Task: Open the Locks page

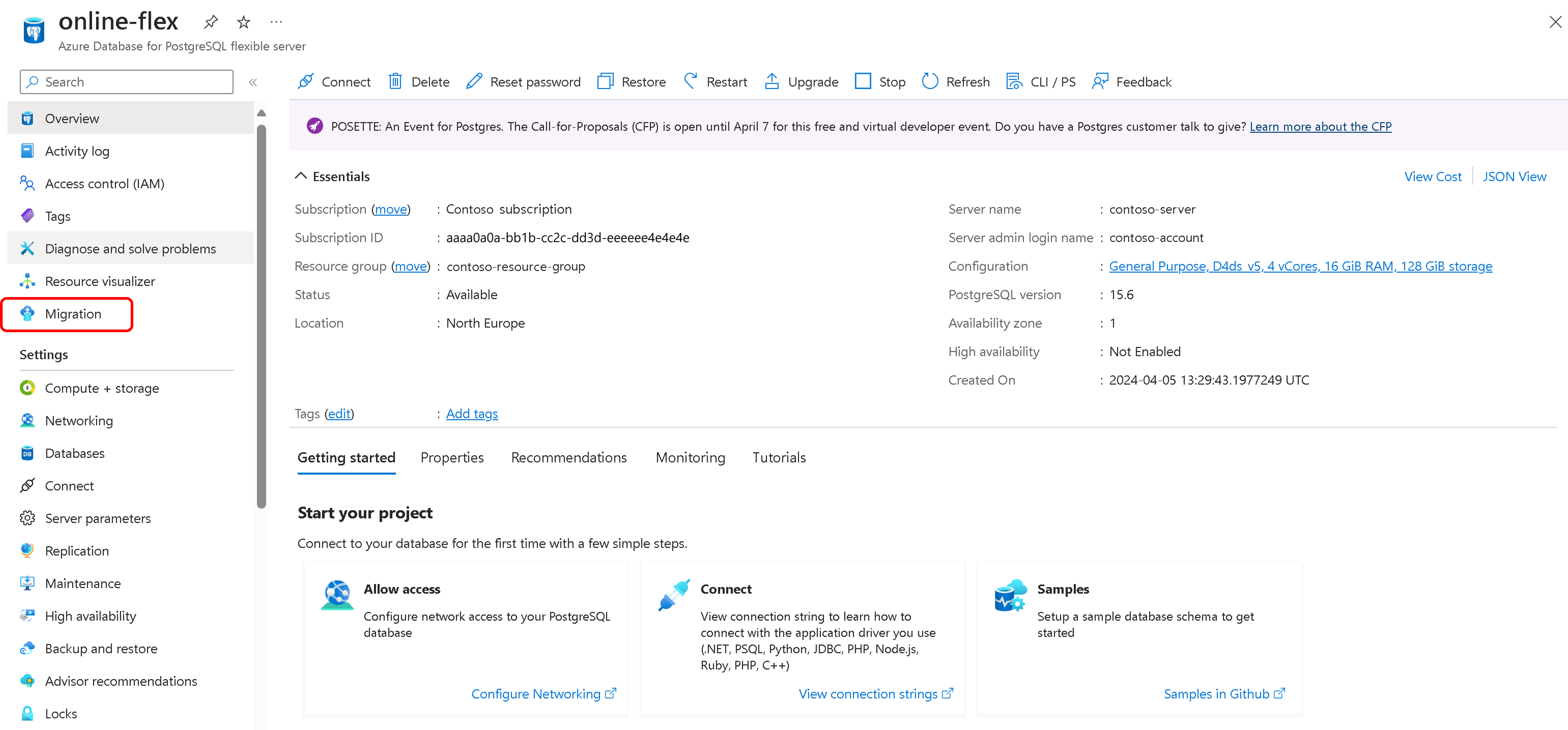Action: pos(131,713)
